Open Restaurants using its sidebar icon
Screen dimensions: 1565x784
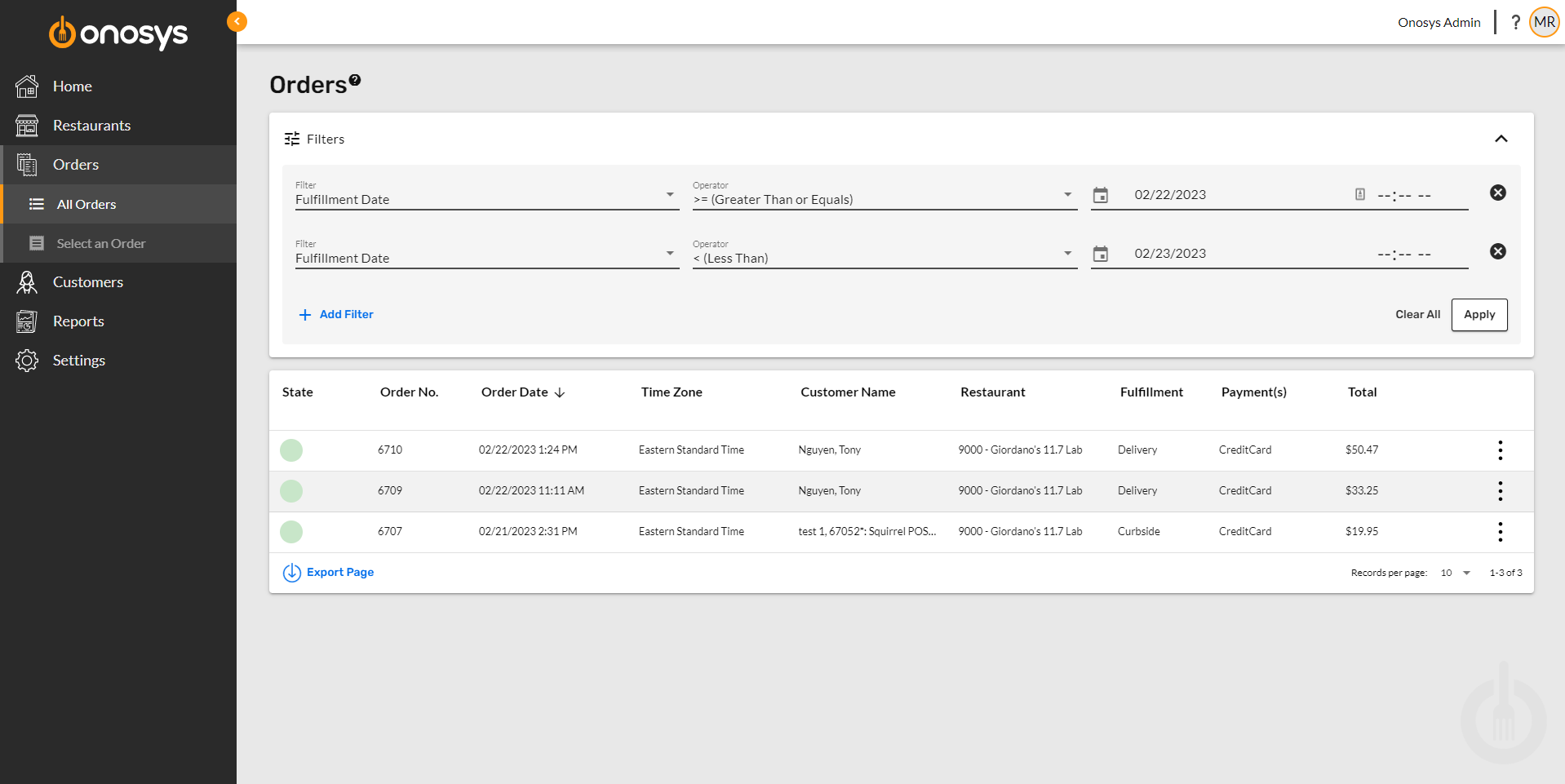[x=26, y=125]
